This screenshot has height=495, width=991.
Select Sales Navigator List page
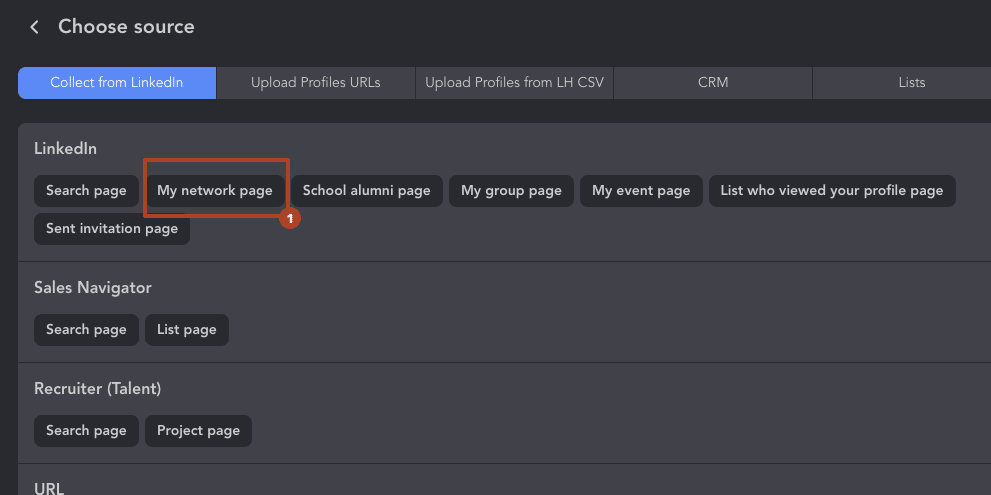point(186,330)
